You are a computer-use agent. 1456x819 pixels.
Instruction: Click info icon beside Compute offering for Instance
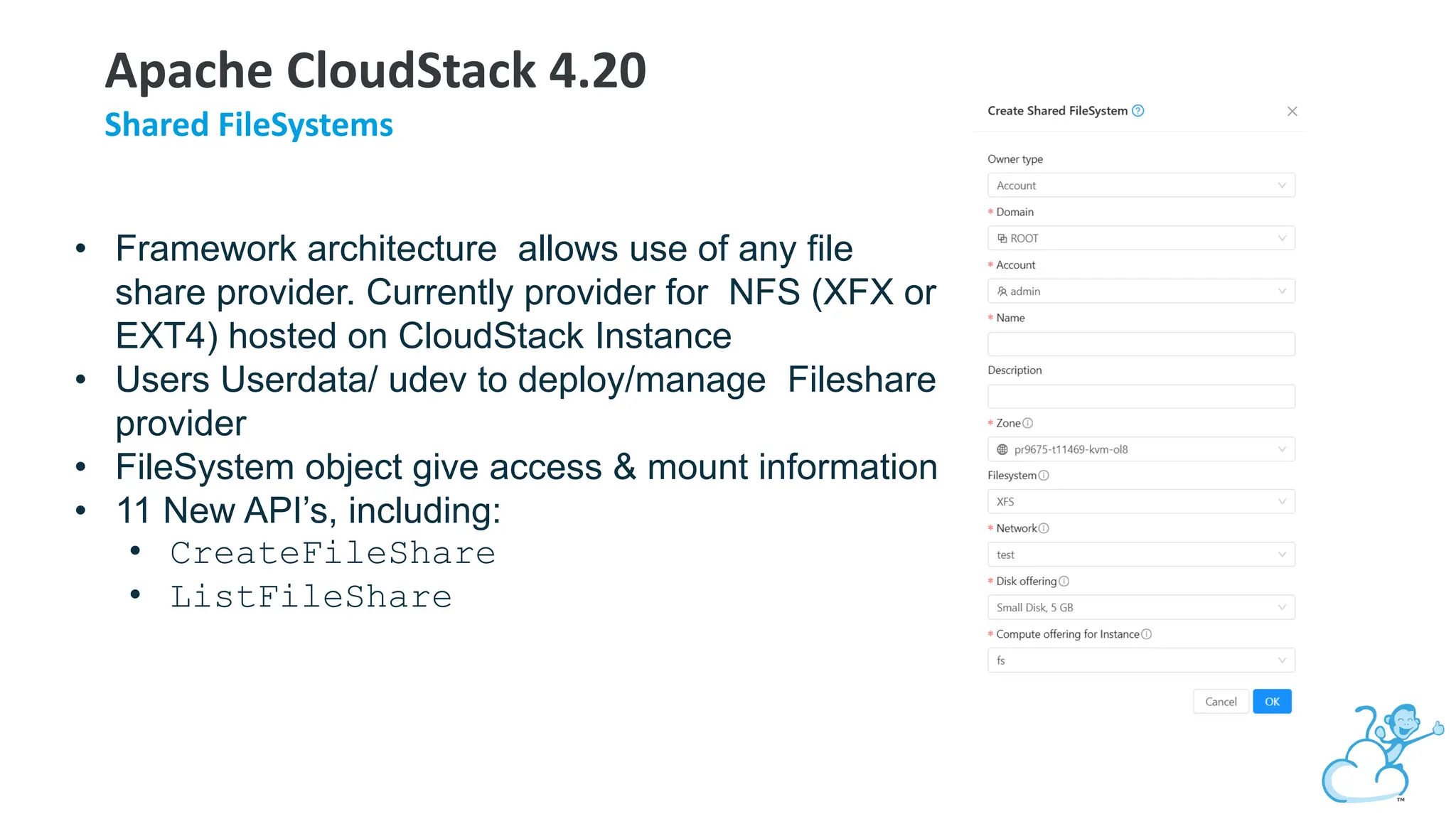[x=1146, y=634]
